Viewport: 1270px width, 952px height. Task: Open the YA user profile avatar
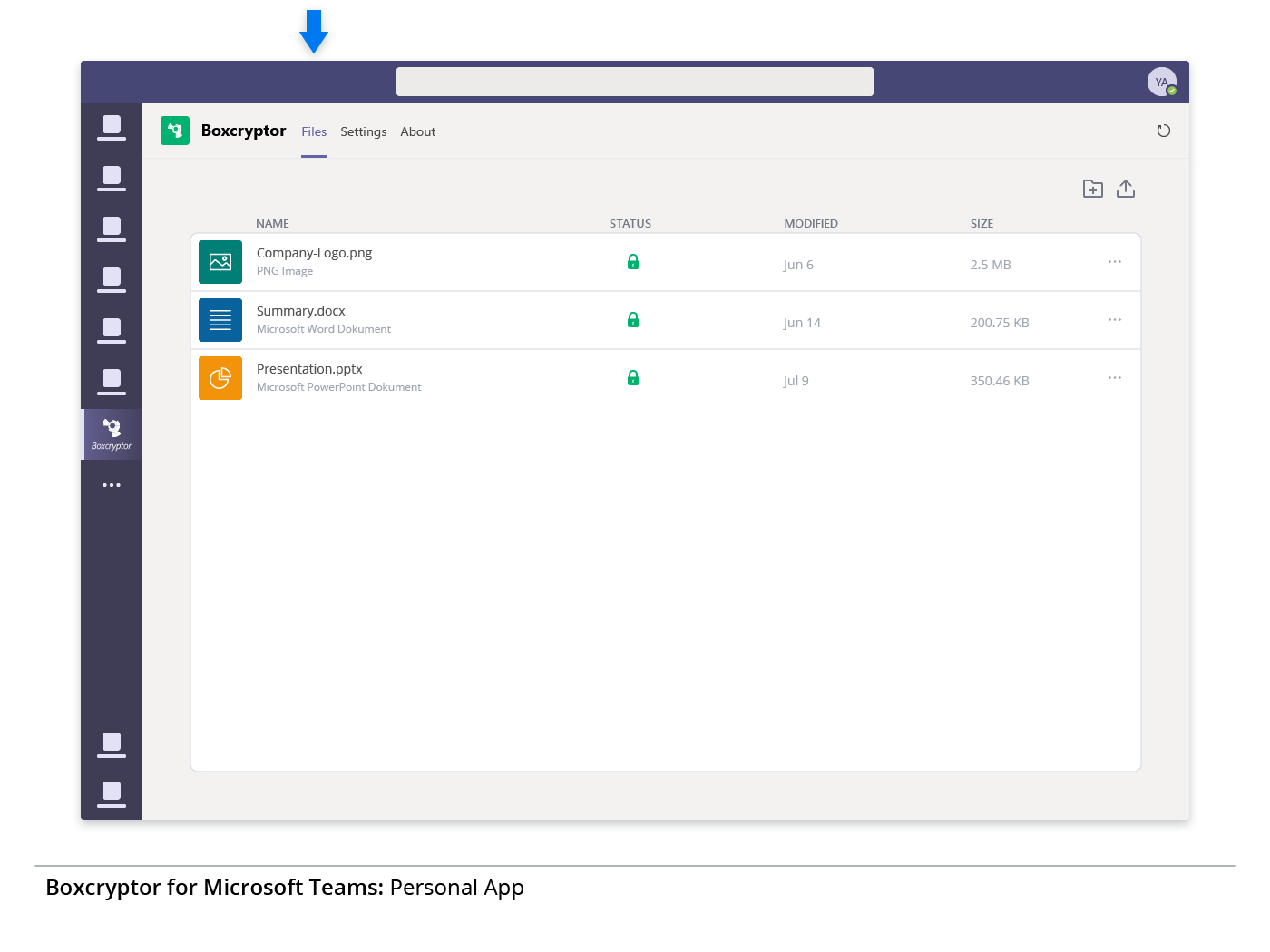1162,82
